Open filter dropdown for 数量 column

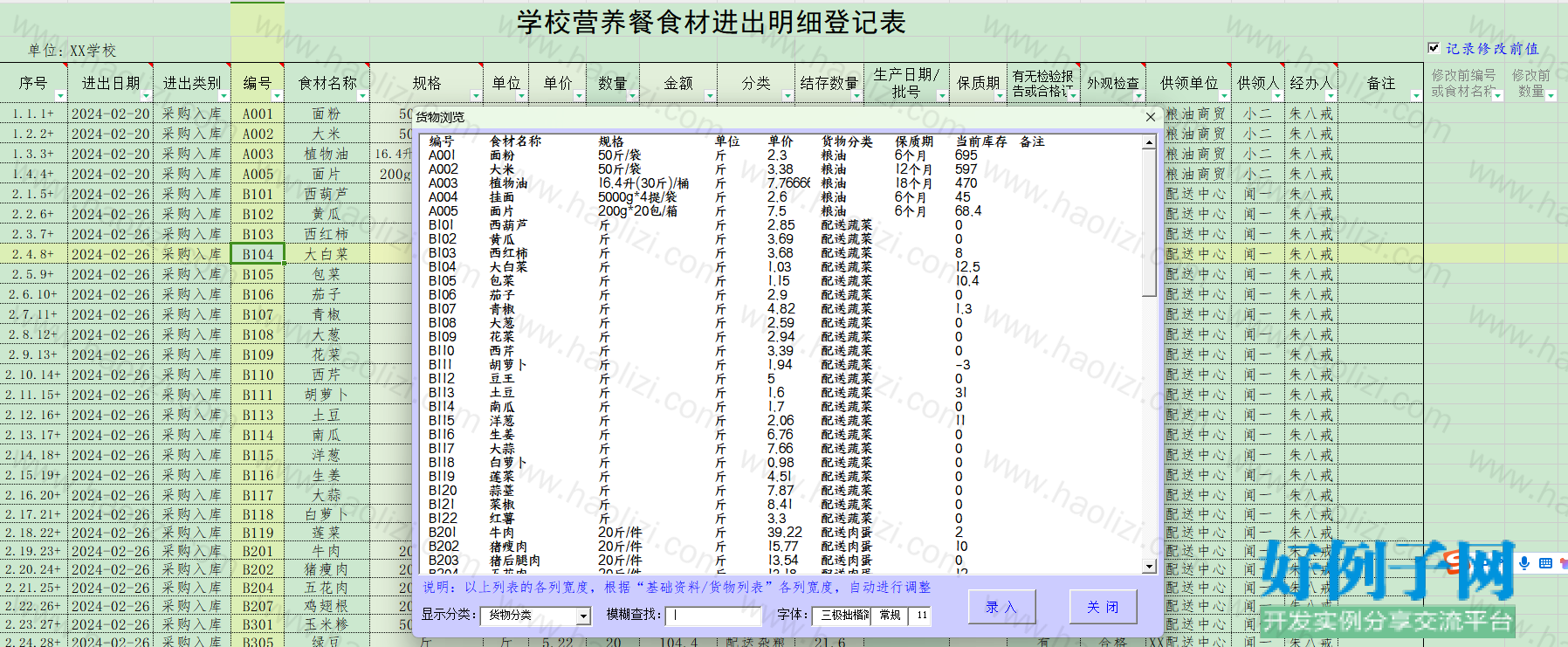click(x=633, y=95)
